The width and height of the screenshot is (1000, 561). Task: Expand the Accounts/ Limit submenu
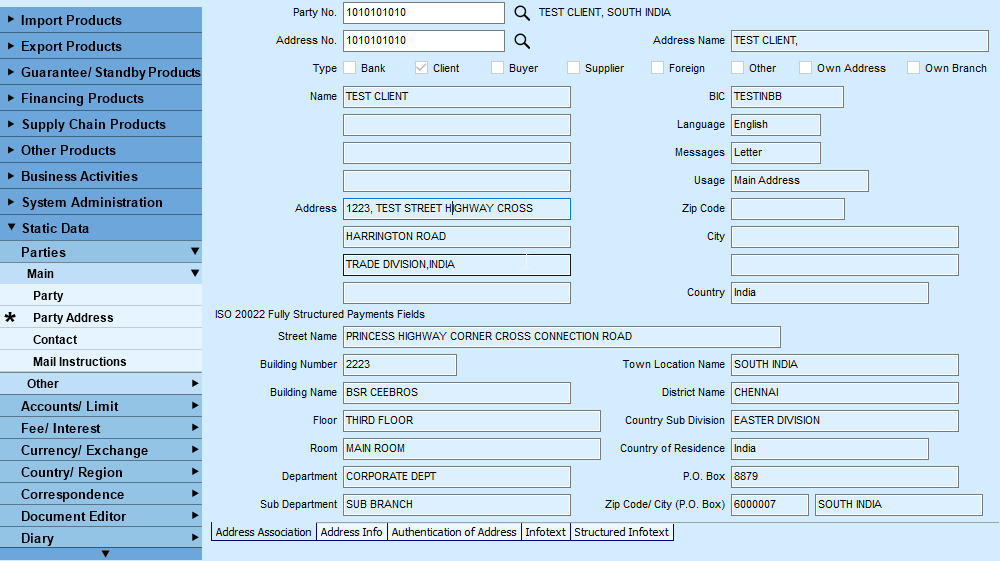tap(101, 406)
